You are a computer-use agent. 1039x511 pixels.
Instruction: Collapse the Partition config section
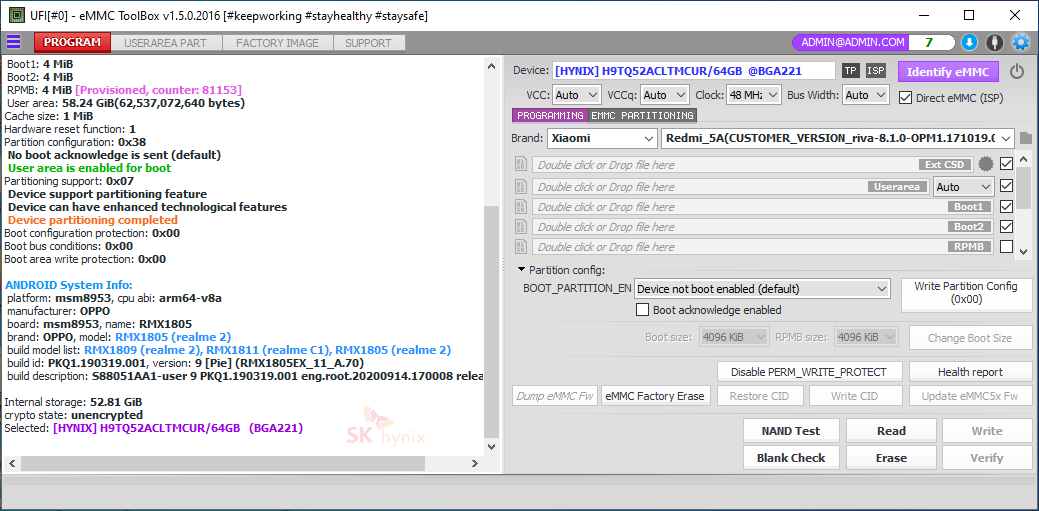521,270
